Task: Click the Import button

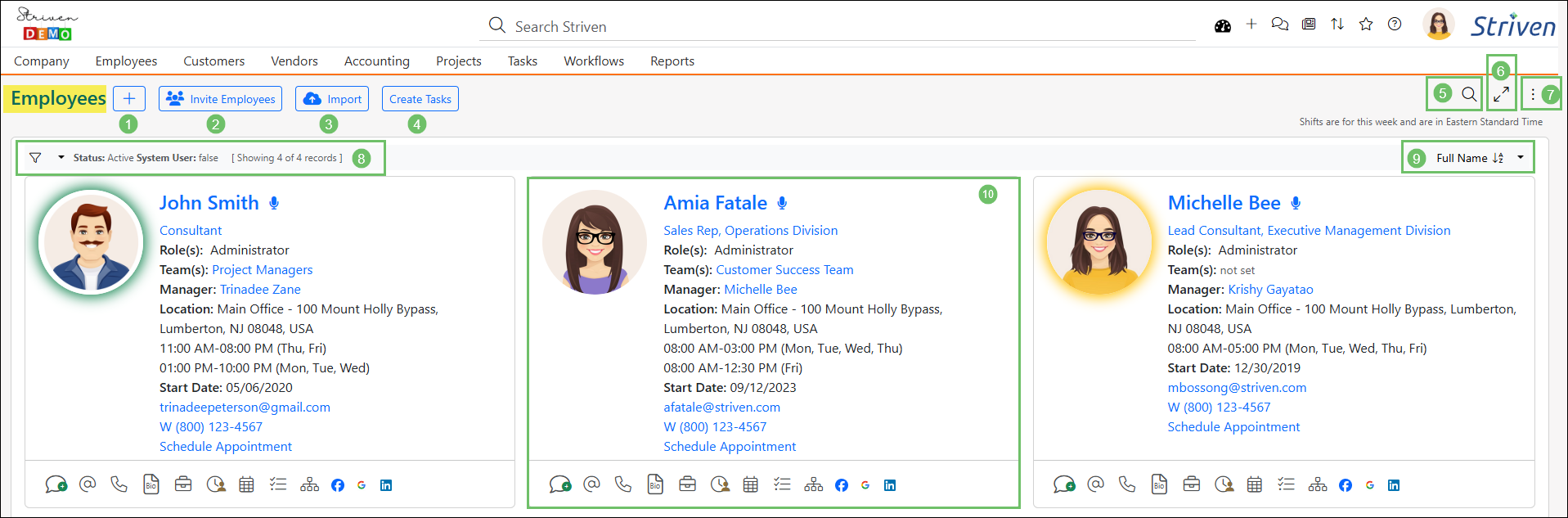Action: point(332,99)
